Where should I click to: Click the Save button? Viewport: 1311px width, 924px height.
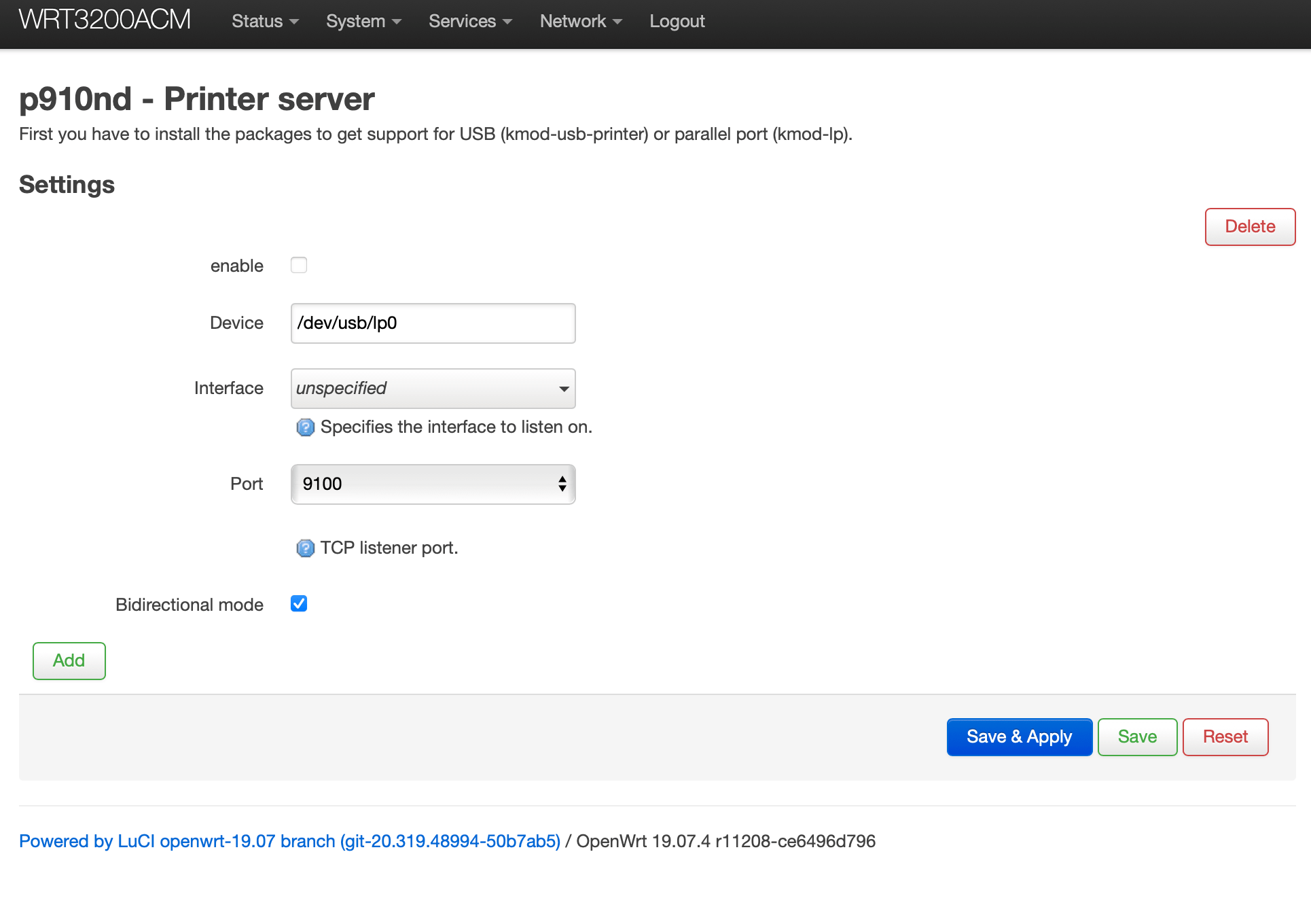click(x=1138, y=737)
